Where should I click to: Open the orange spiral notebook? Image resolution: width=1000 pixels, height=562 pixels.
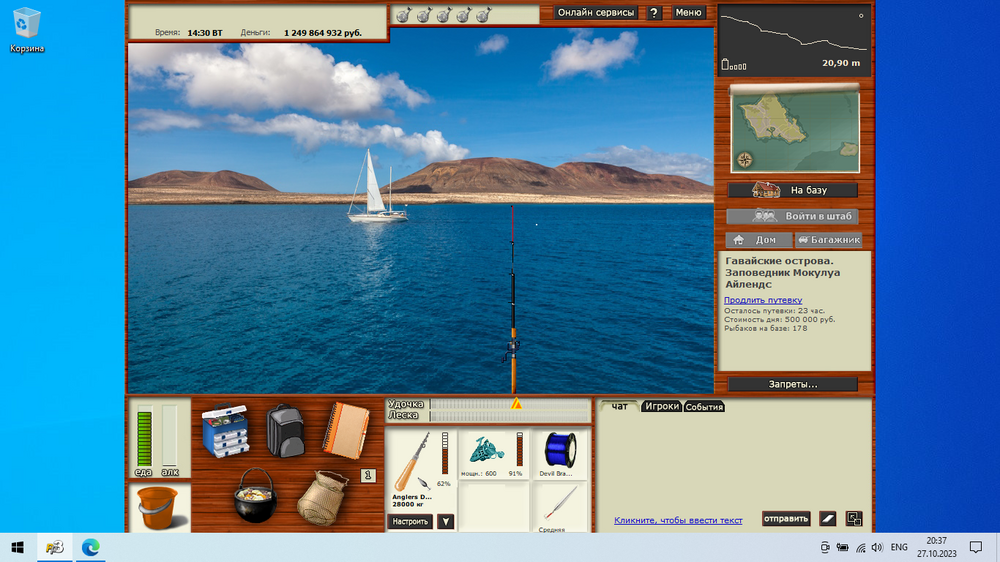pyautogui.click(x=346, y=429)
